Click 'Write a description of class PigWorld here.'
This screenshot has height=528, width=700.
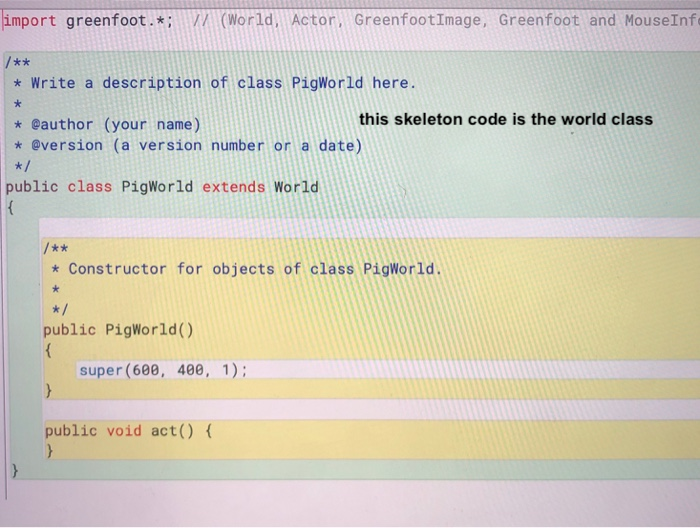[x=223, y=83]
